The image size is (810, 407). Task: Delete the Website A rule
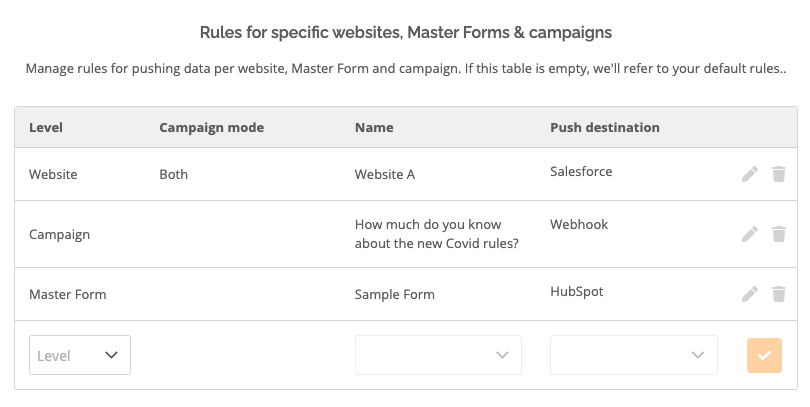tap(778, 174)
